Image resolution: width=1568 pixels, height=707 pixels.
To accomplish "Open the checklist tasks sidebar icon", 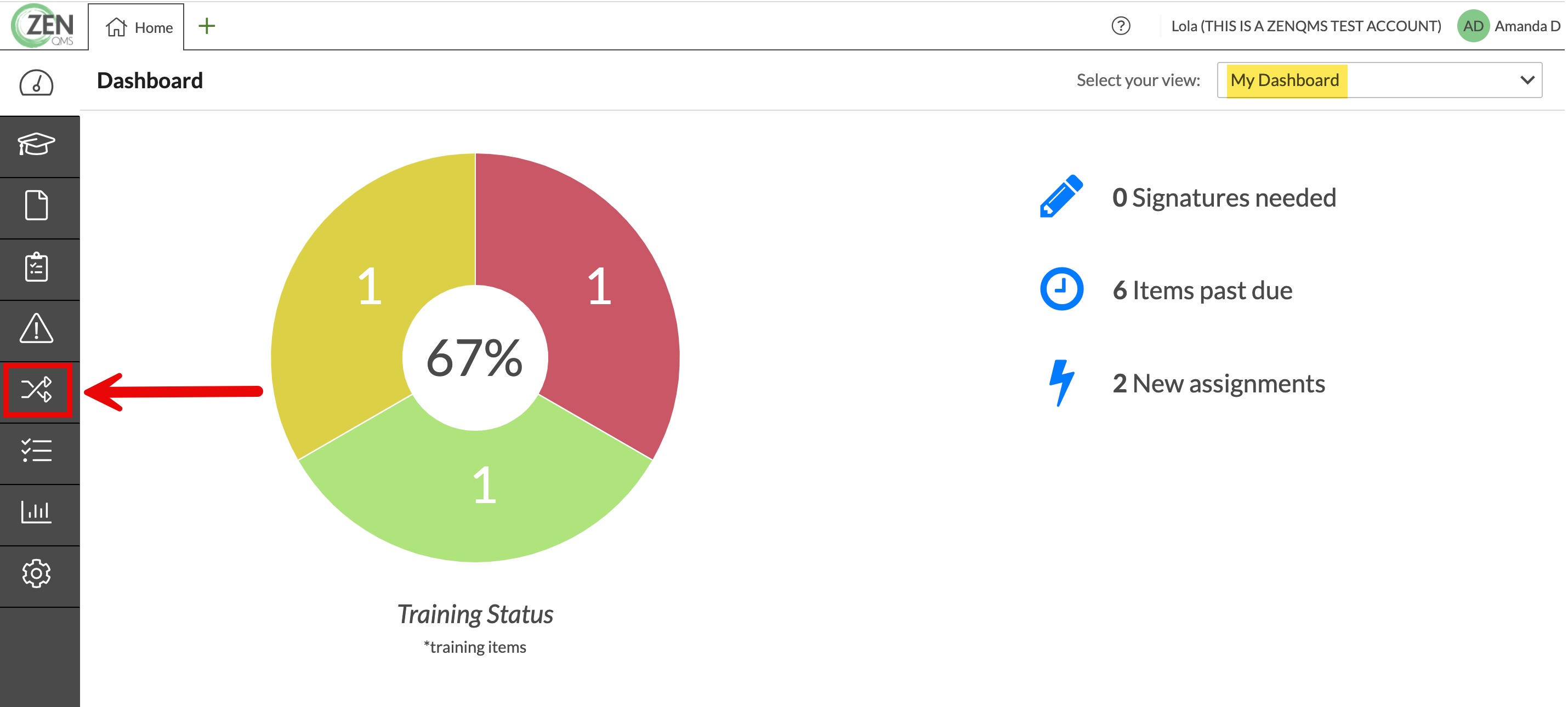I will (37, 451).
